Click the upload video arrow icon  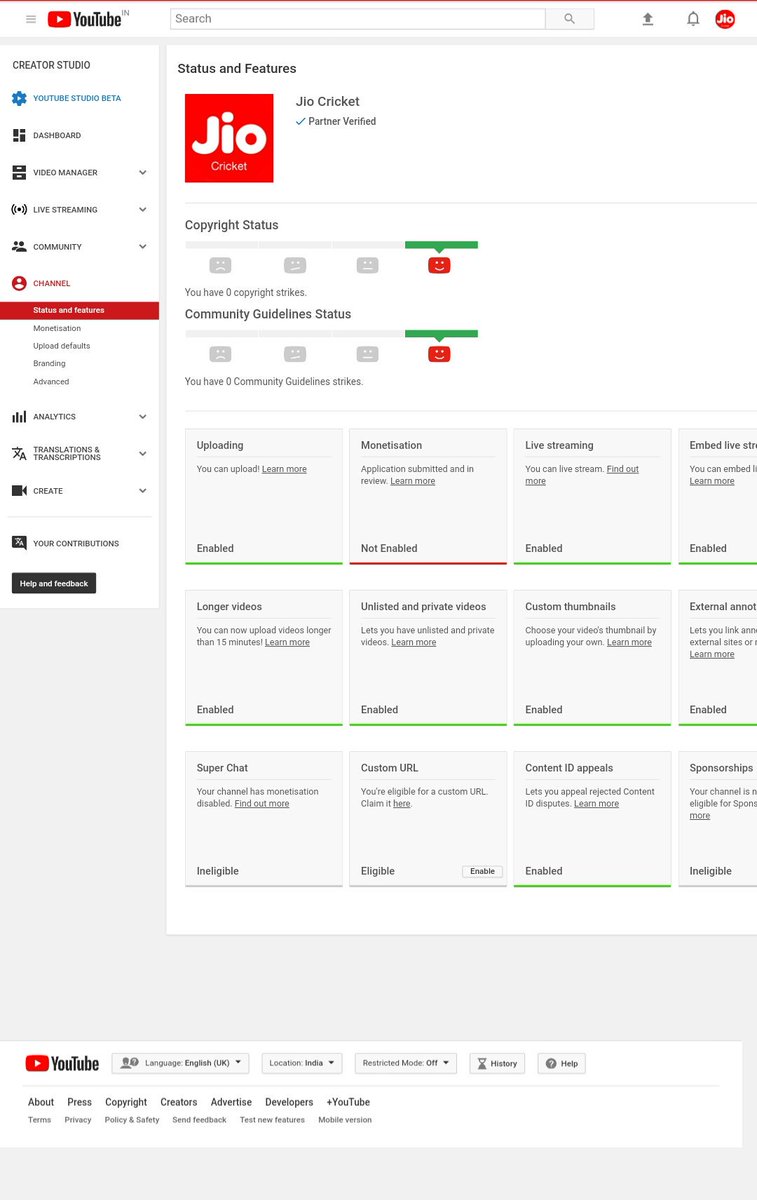click(648, 19)
